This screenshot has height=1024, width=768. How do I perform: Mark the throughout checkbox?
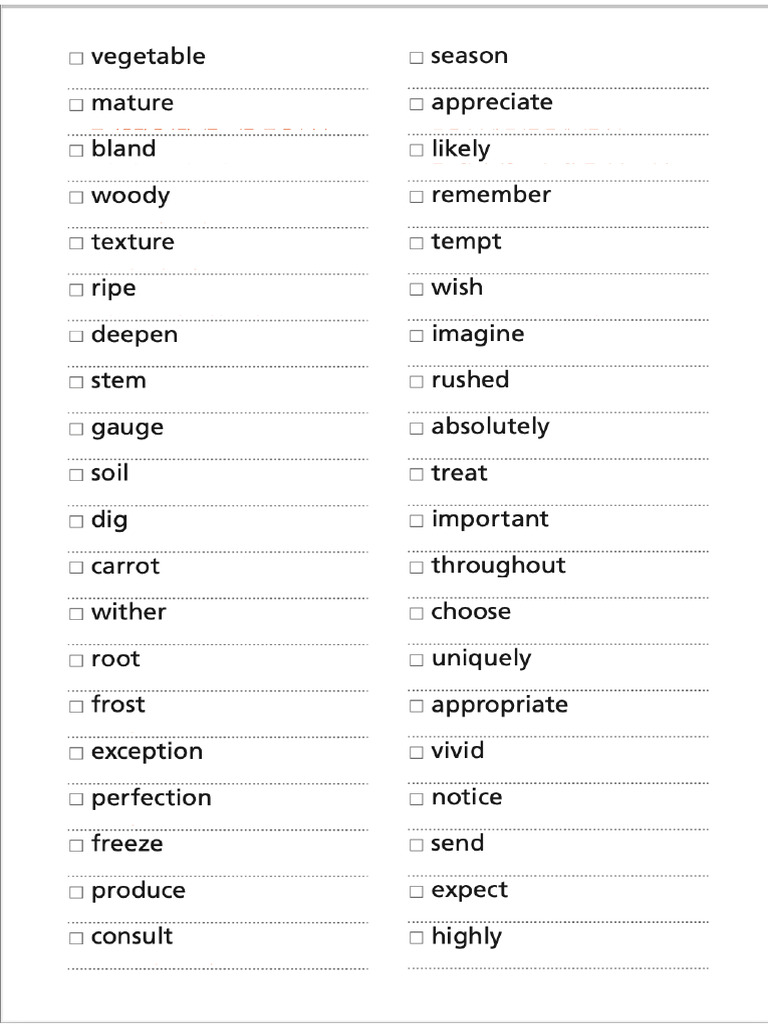coord(416,567)
